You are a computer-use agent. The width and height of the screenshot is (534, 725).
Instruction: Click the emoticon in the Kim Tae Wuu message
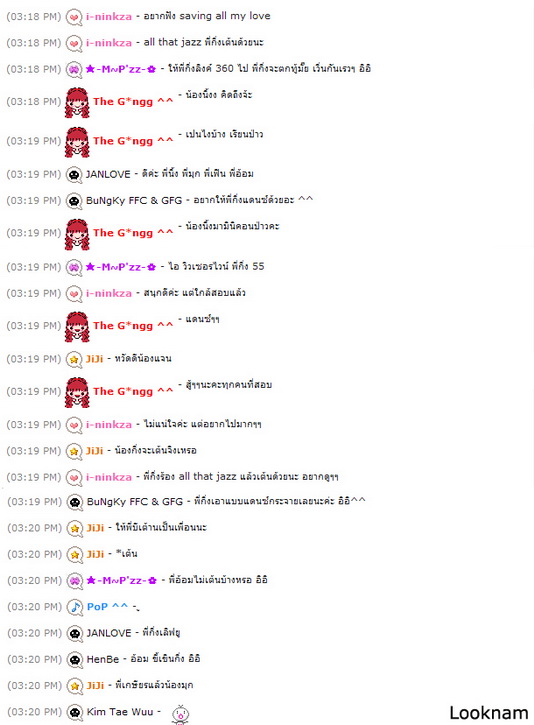[x=180, y=714]
